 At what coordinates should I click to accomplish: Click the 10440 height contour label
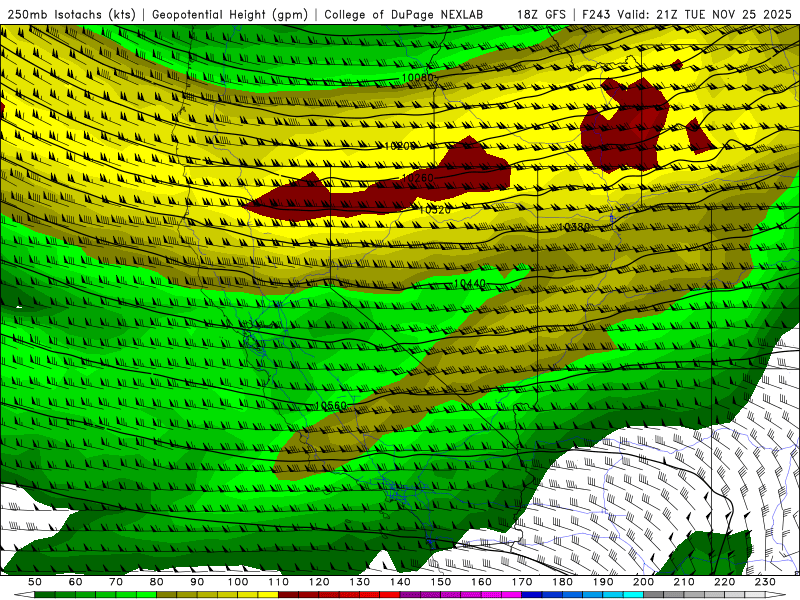click(469, 283)
